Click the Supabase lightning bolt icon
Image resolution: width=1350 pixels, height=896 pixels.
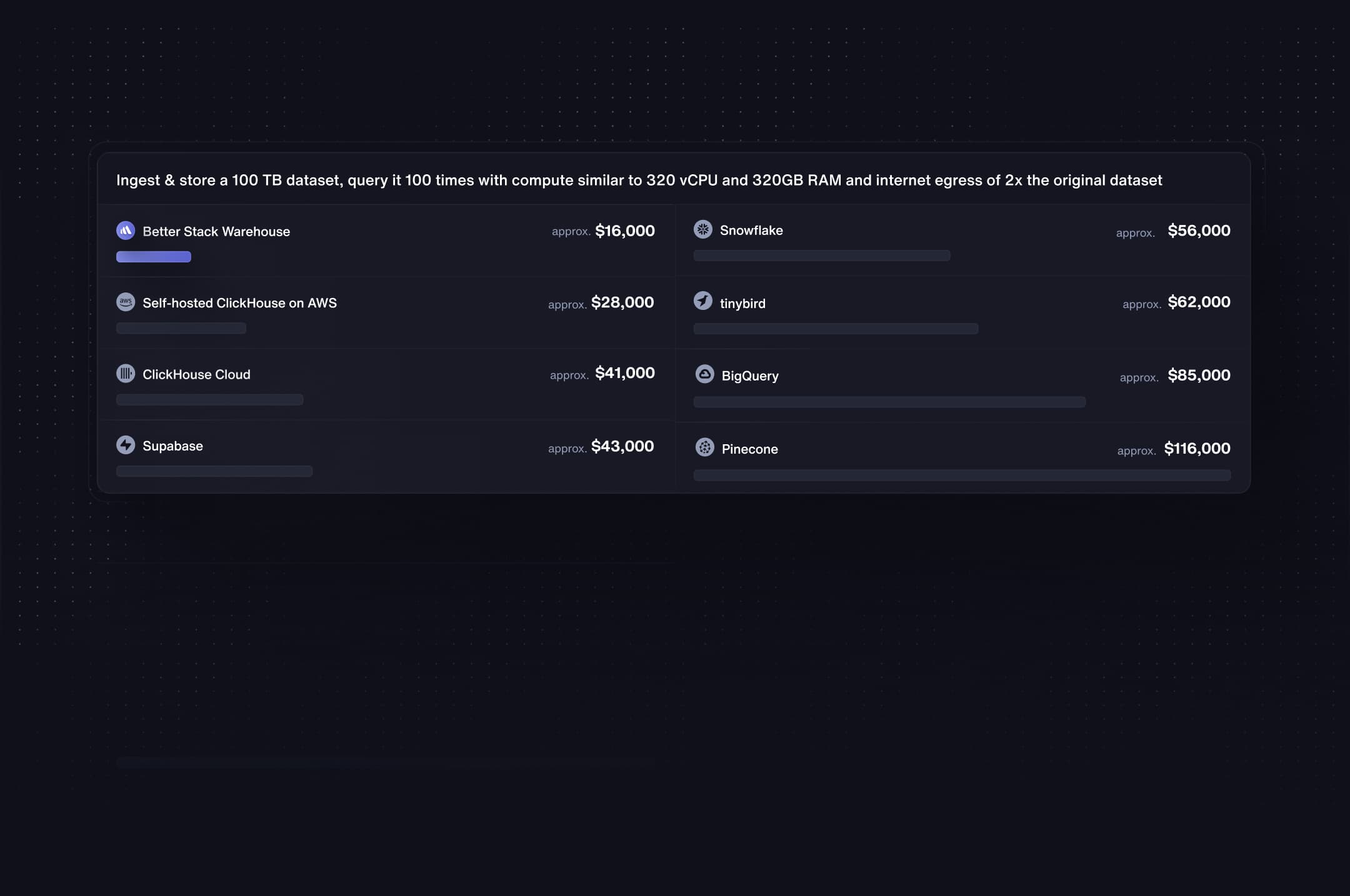tap(126, 445)
